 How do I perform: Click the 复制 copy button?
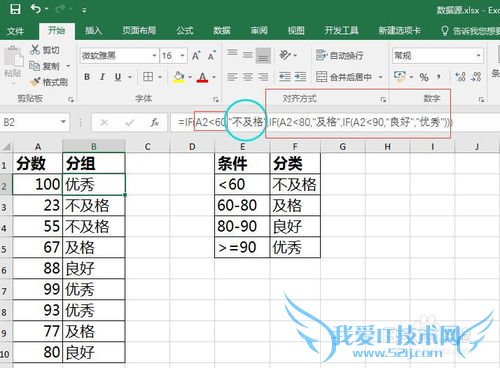click(45, 66)
